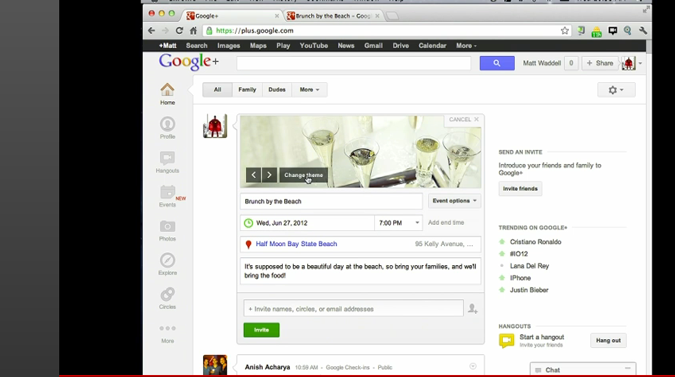Click the Google+ search field
The height and width of the screenshot is (377, 675).
click(353, 63)
